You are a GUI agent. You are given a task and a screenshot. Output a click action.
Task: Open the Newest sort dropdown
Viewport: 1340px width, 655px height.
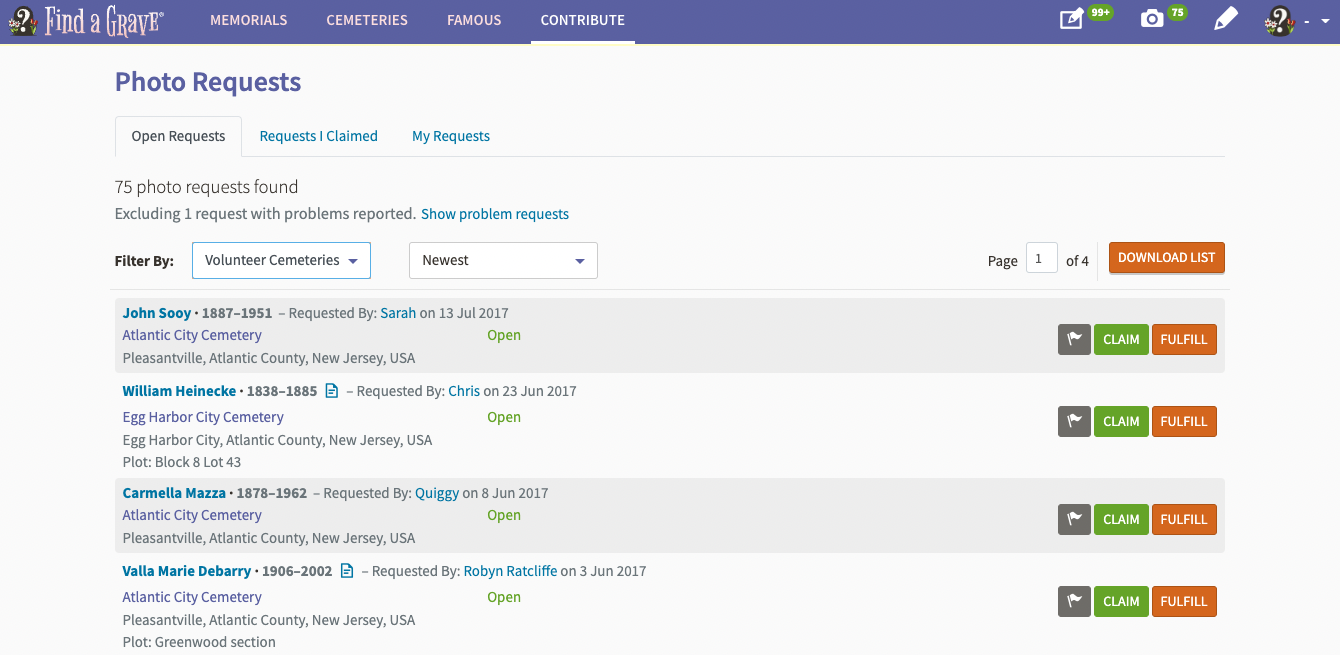[503, 260]
